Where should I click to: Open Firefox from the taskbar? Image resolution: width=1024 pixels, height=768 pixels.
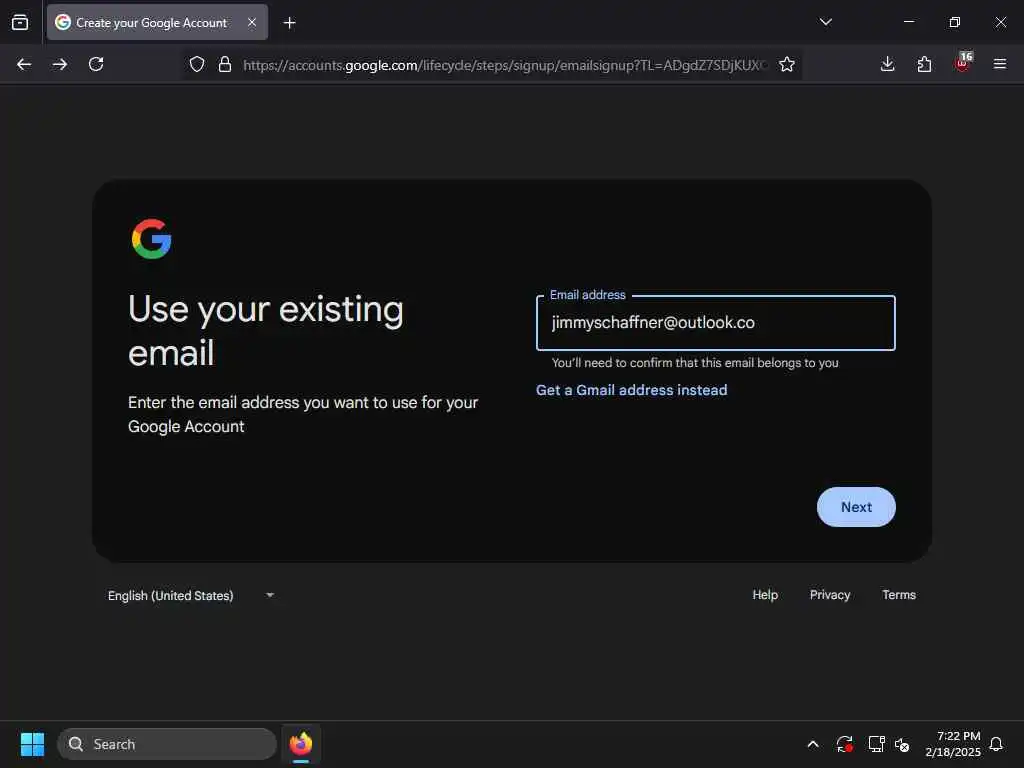pyautogui.click(x=301, y=744)
